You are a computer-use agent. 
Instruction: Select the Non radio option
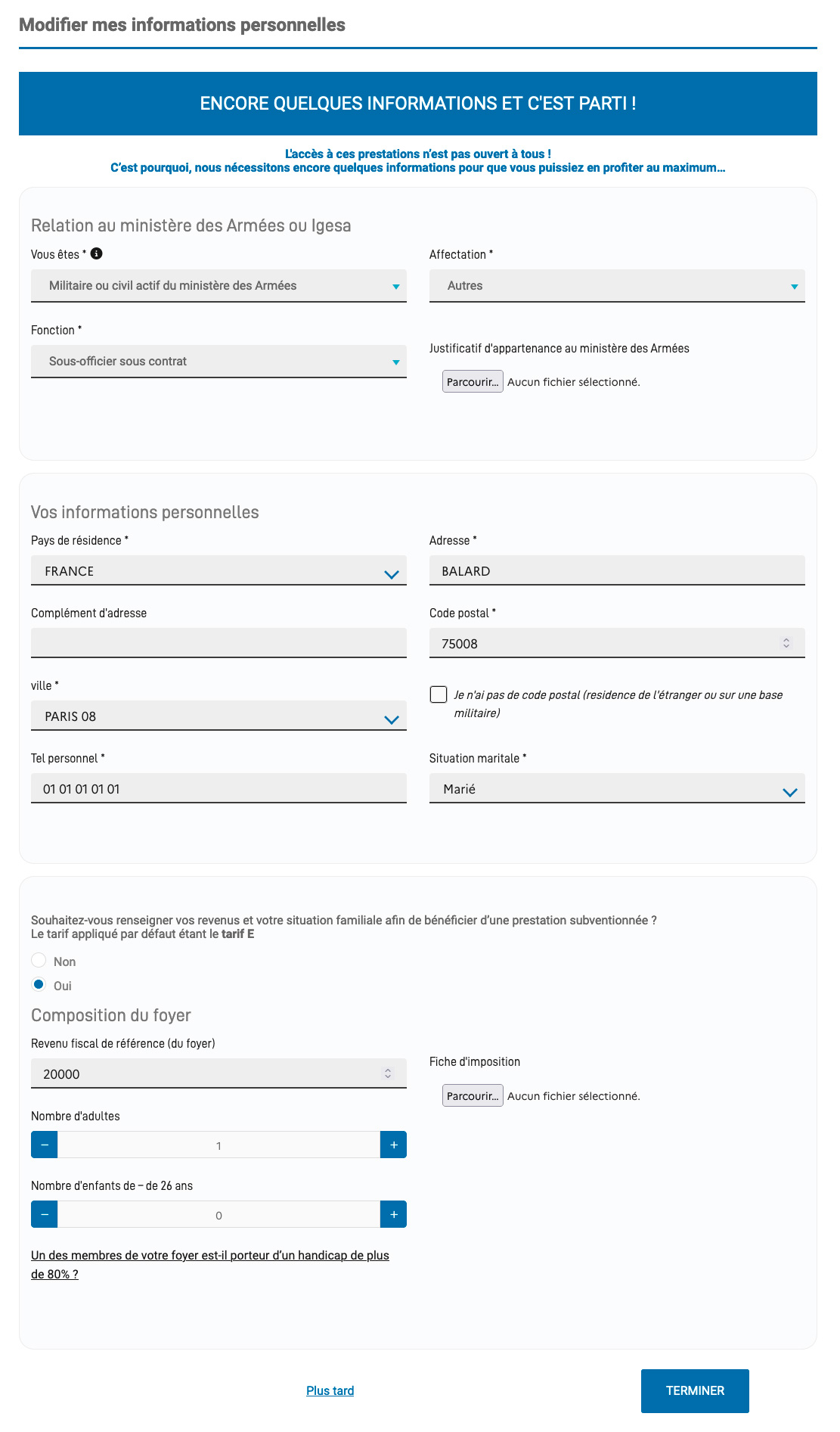(39, 961)
